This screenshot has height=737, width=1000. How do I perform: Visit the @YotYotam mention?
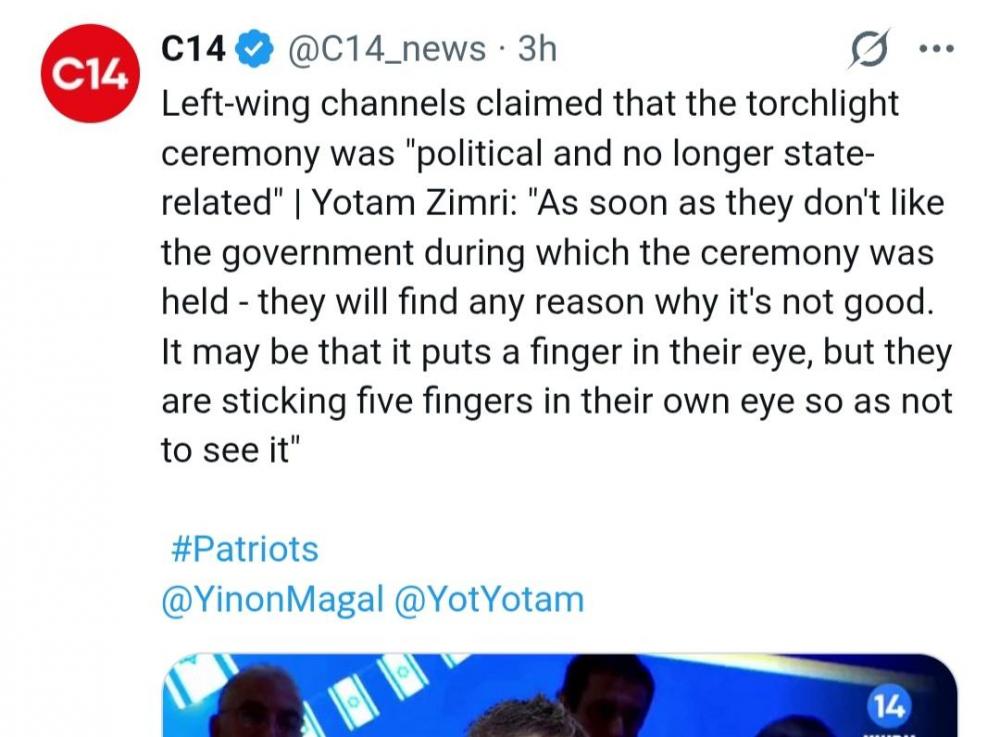coord(490,599)
